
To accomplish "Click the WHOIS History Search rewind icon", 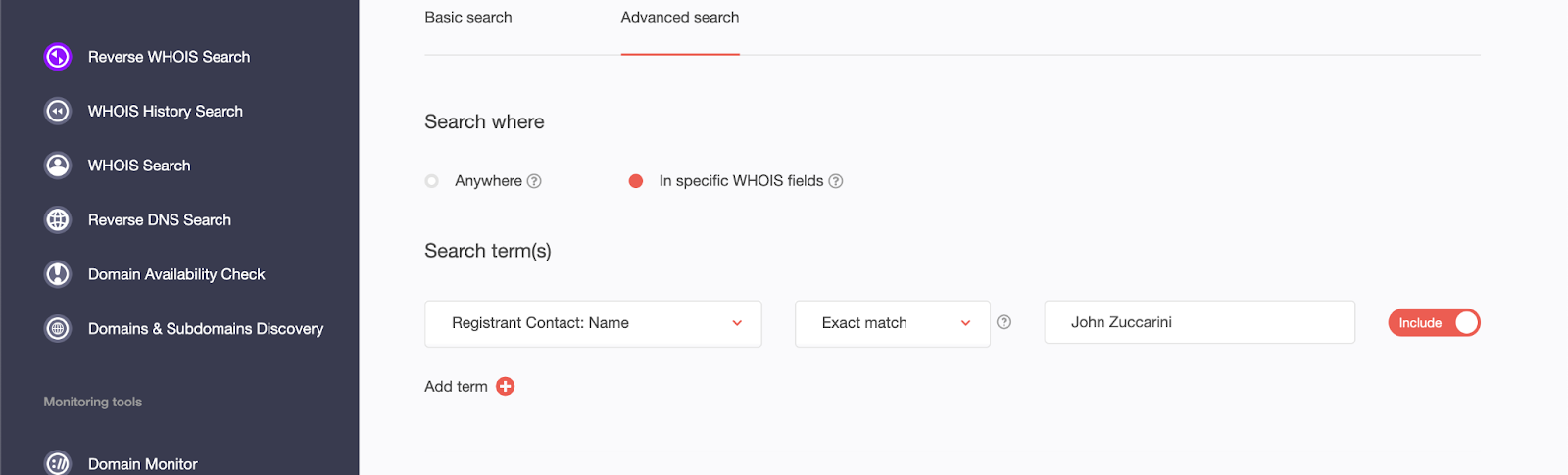I will point(58,112).
